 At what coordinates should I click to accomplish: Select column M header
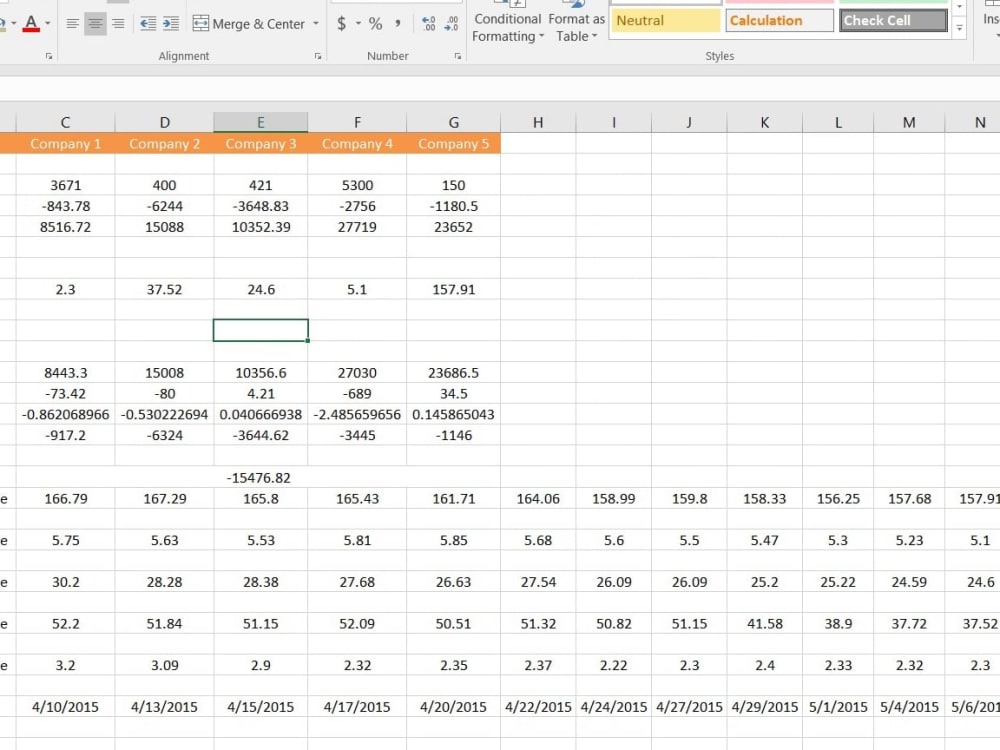coord(909,122)
